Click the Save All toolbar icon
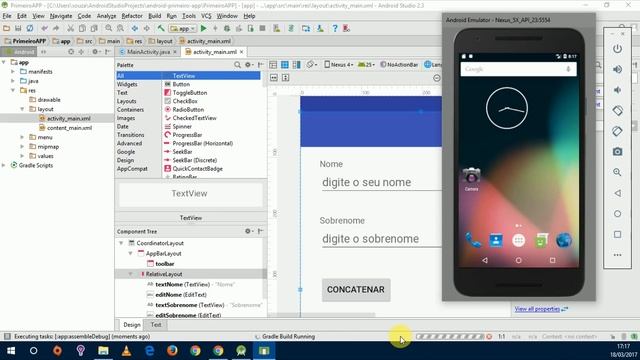This screenshot has width=640, height=360. click(x=18, y=29)
